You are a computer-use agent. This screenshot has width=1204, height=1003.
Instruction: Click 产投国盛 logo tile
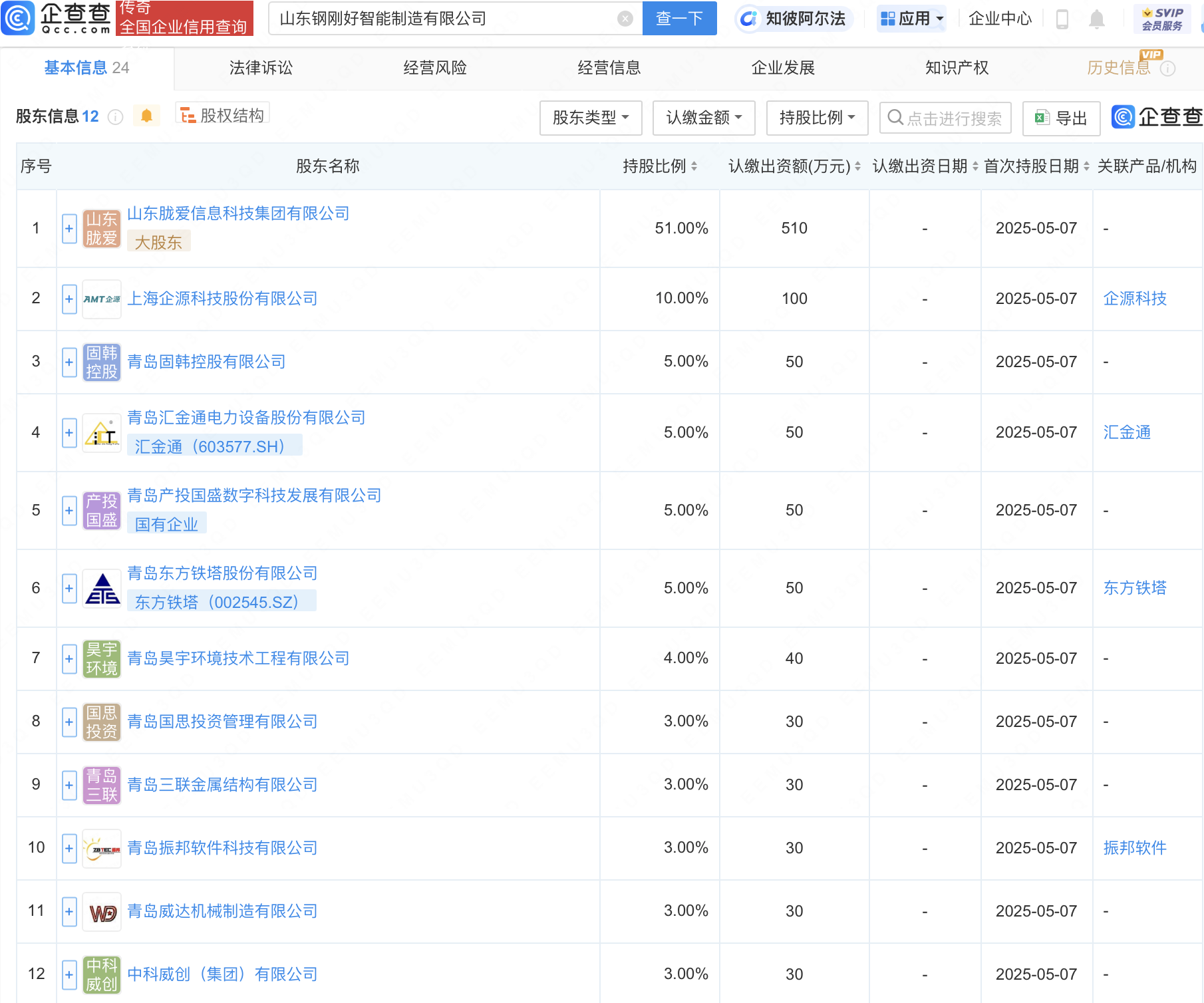(x=102, y=511)
